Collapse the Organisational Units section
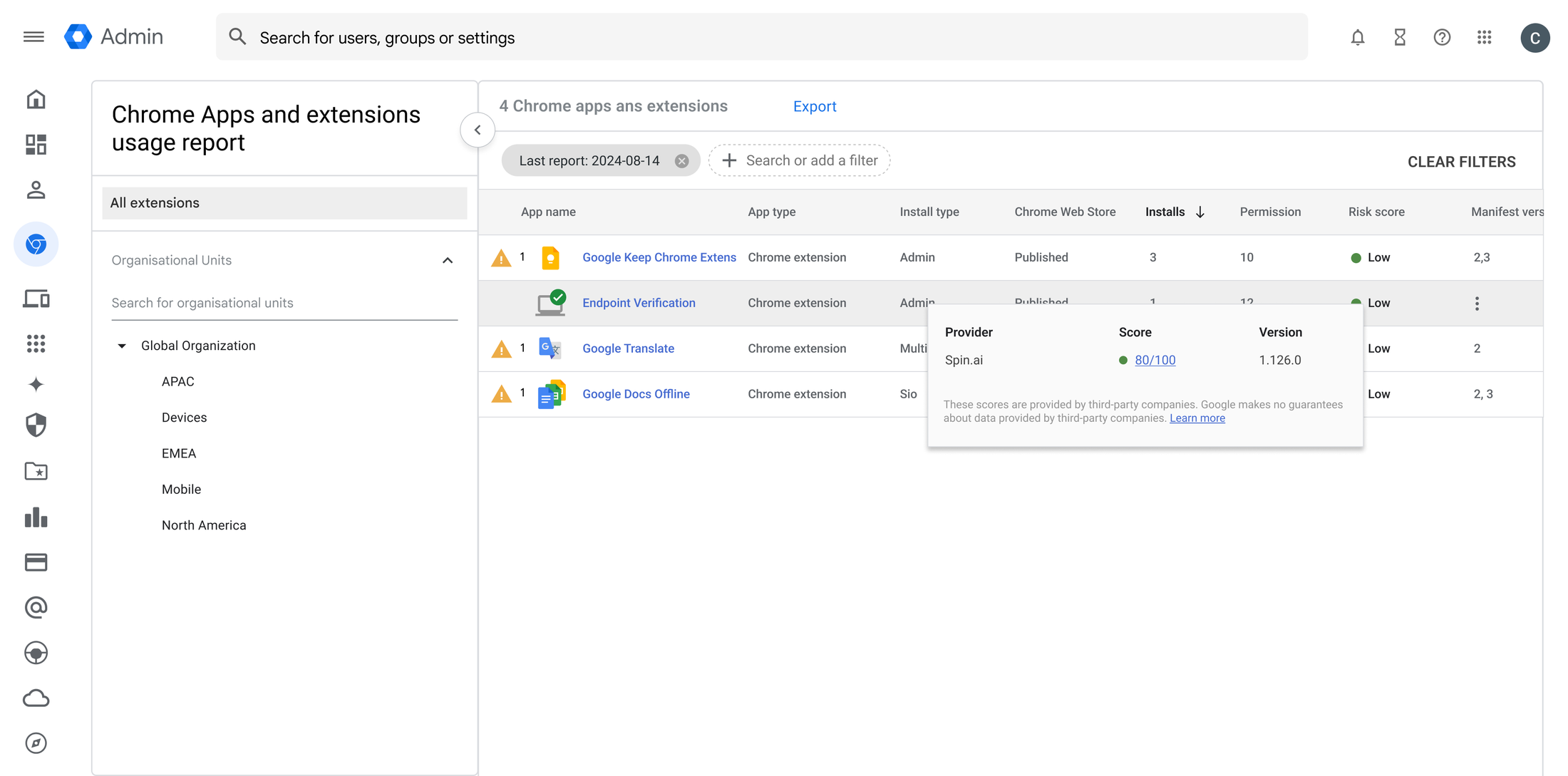The width and height of the screenshot is (1568, 776). (447, 260)
